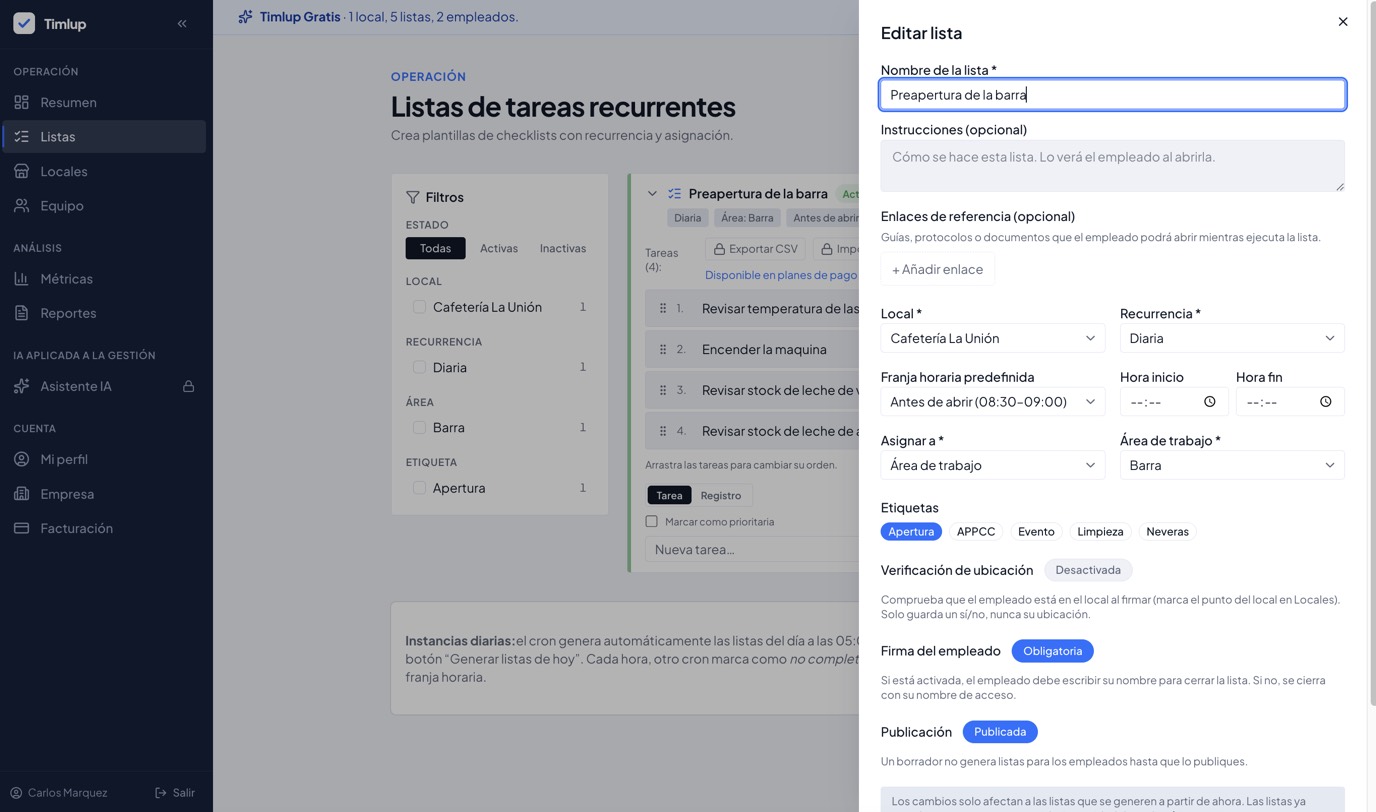The width and height of the screenshot is (1376, 812).
Task: Open the Recurrencia dropdown
Action: point(1232,338)
